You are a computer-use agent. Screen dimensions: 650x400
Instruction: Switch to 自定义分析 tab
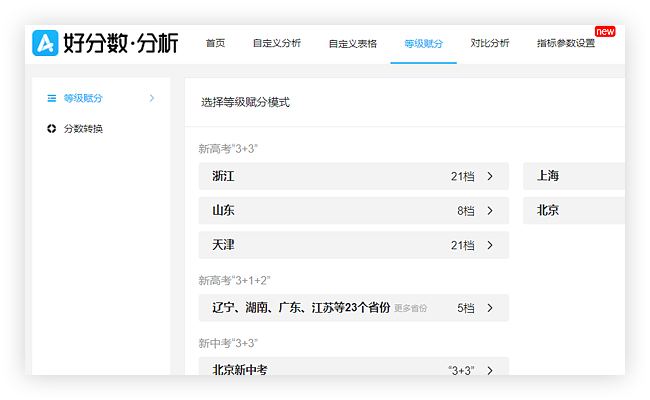(x=276, y=43)
